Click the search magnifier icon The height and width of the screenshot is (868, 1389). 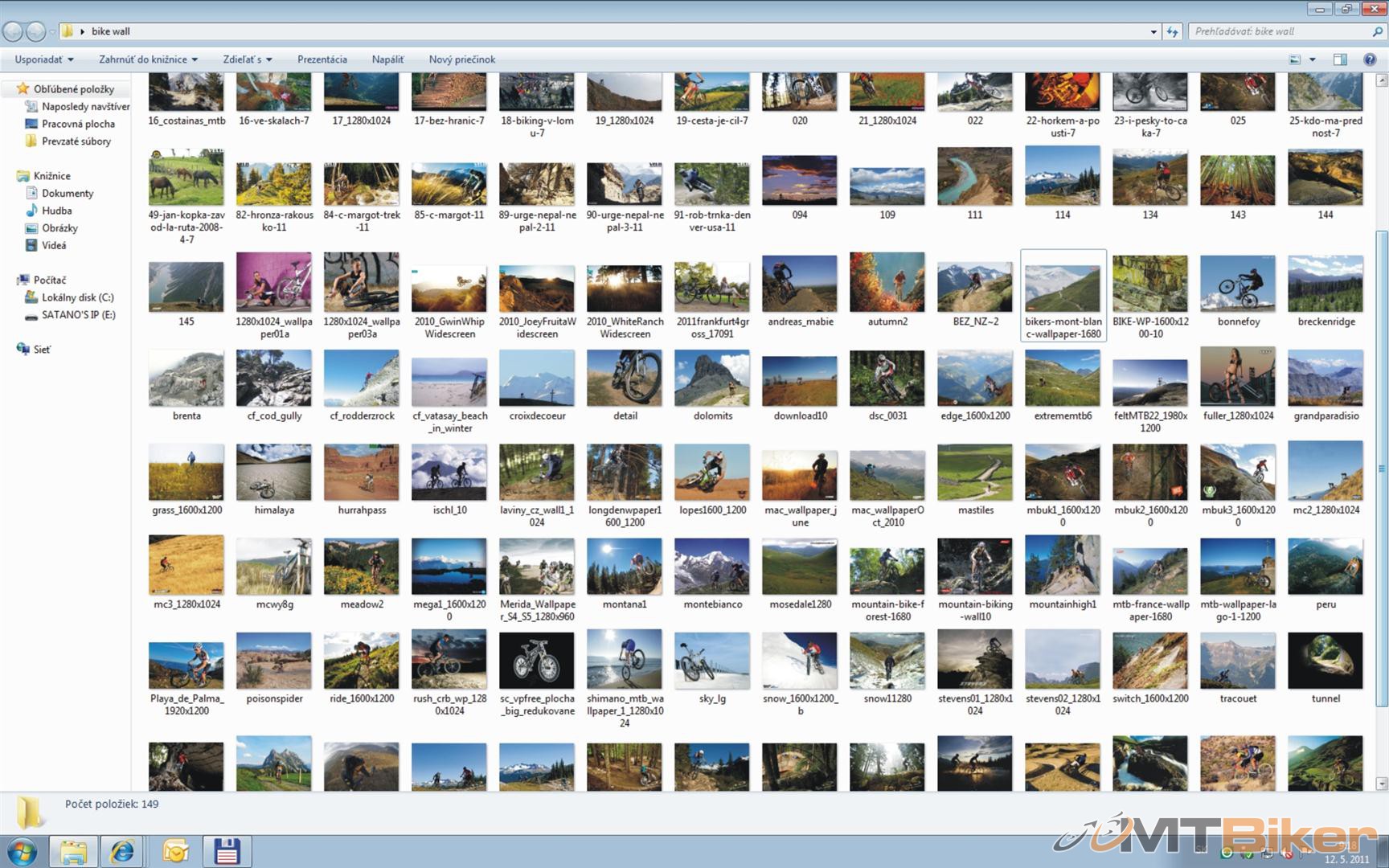(x=1377, y=31)
